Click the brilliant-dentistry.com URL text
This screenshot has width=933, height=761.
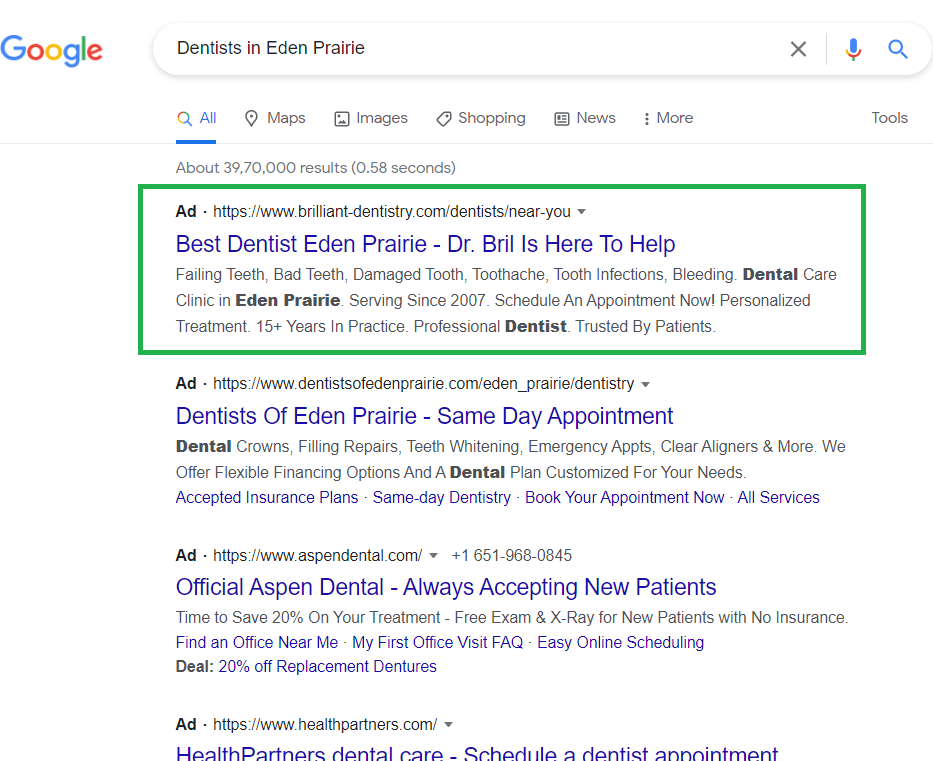(392, 211)
